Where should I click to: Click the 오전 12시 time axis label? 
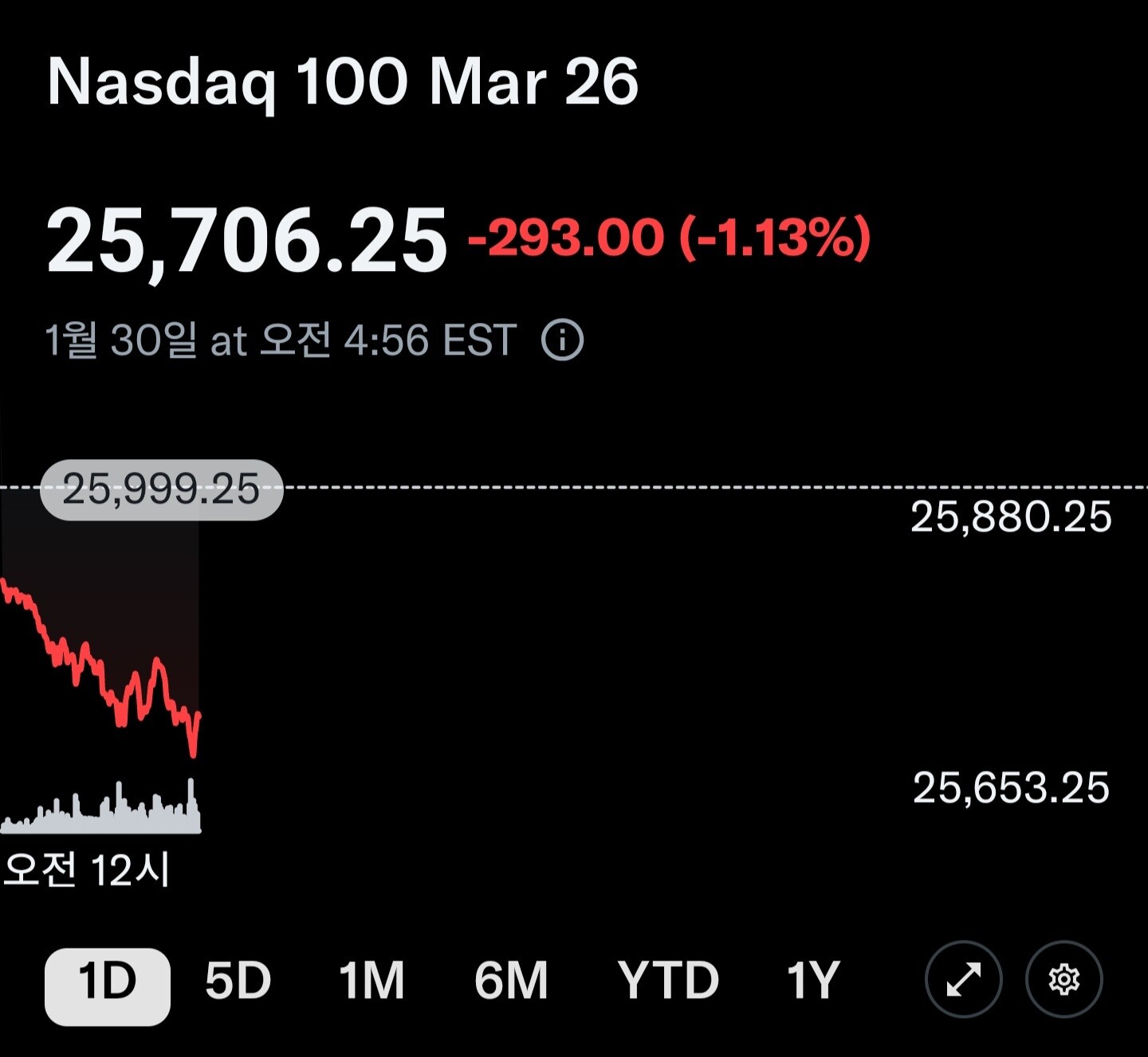coord(86,870)
